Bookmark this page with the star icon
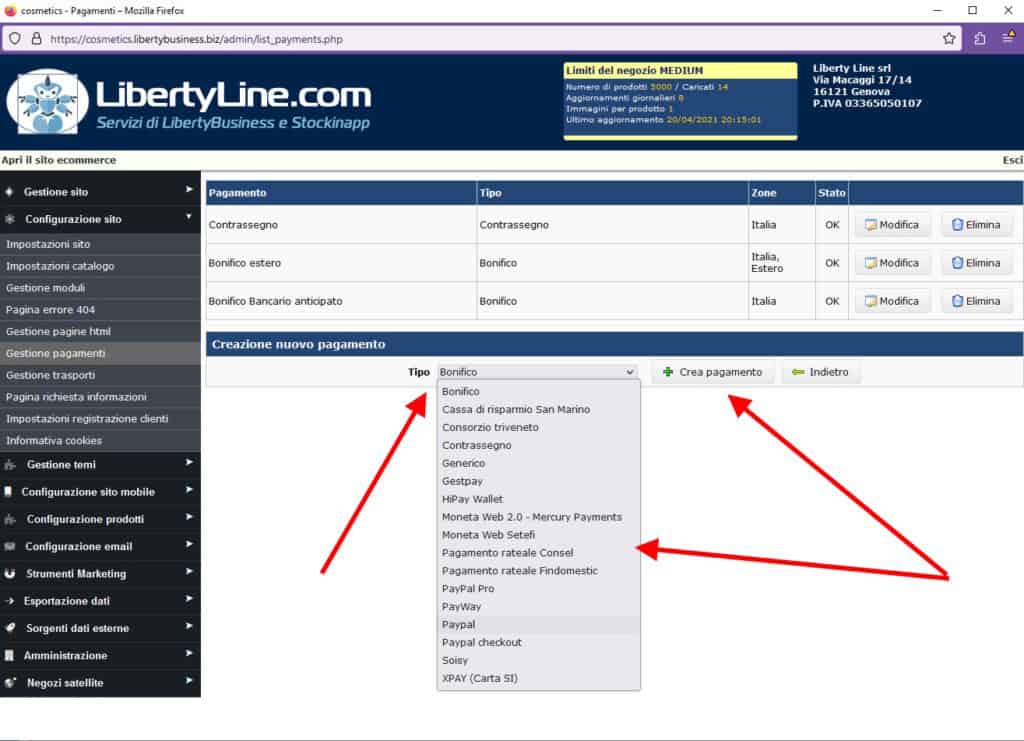Image resolution: width=1024 pixels, height=741 pixels. 949,39
